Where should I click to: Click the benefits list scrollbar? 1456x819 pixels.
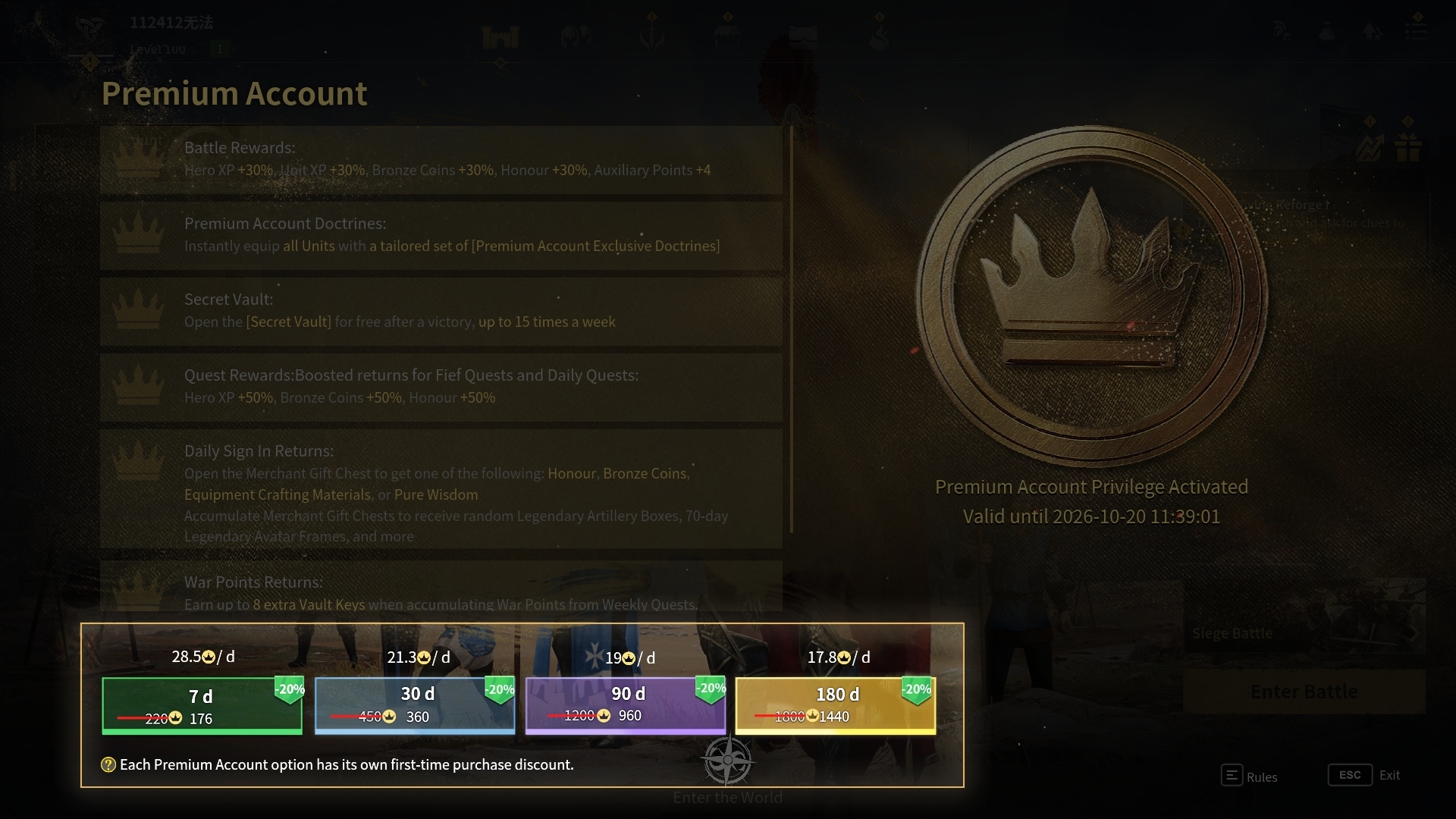(x=791, y=330)
